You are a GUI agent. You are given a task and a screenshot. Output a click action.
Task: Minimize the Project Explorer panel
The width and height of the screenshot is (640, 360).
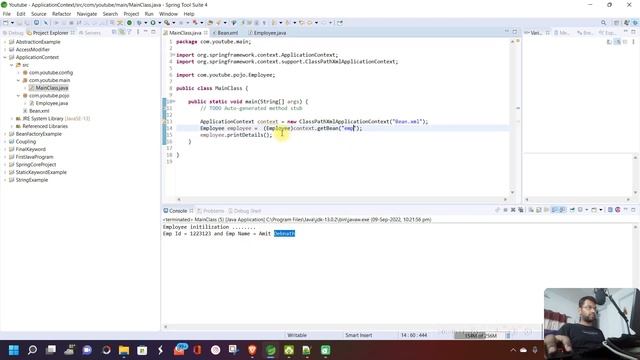click(x=146, y=32)
